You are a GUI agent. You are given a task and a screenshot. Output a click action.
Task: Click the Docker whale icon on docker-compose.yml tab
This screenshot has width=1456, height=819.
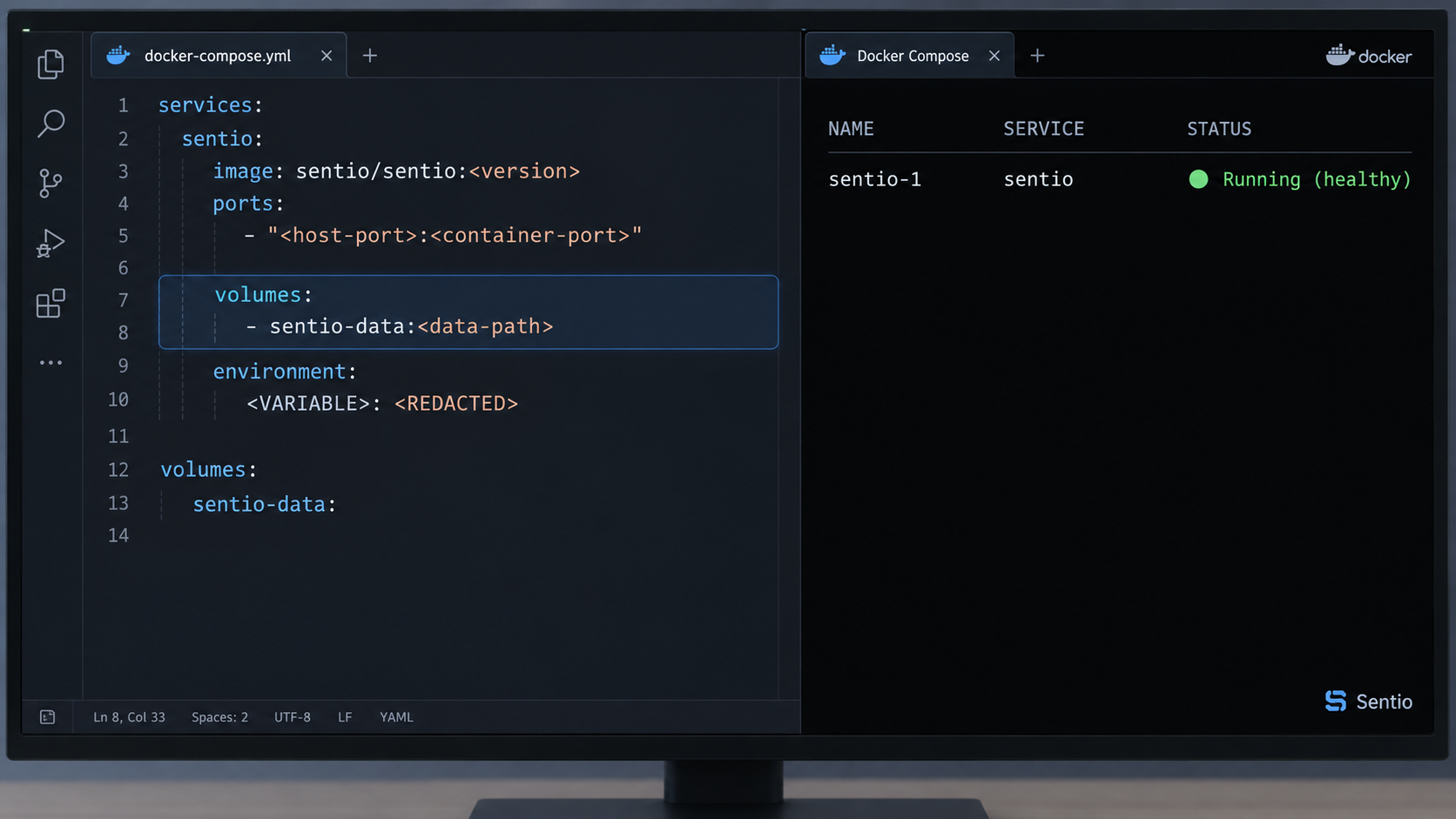[x=118, y=56]
